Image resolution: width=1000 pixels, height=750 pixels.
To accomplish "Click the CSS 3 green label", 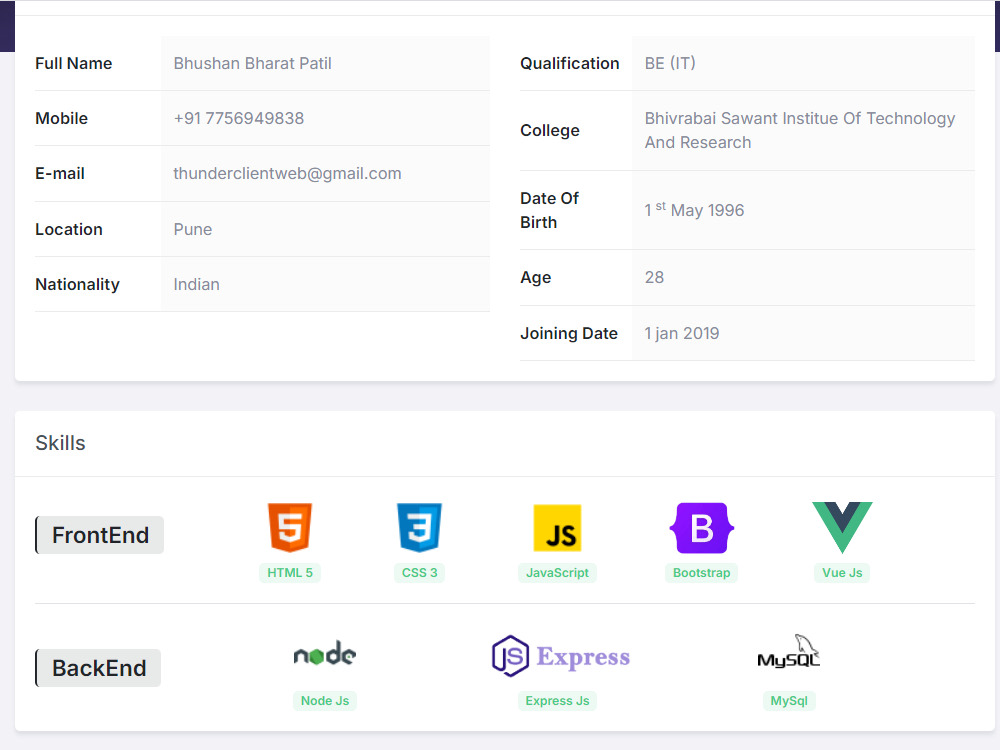I will [420, 573].
